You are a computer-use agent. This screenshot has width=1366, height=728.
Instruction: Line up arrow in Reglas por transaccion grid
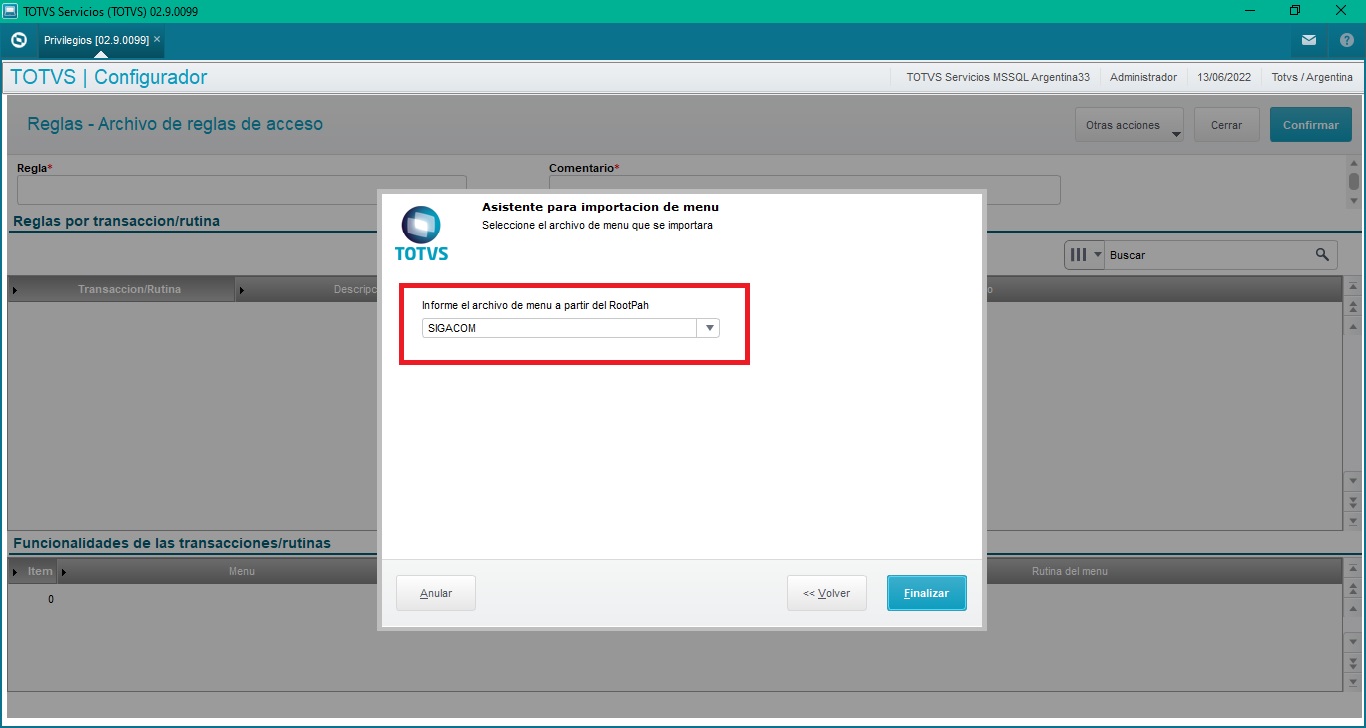(x=1353, y=326)
